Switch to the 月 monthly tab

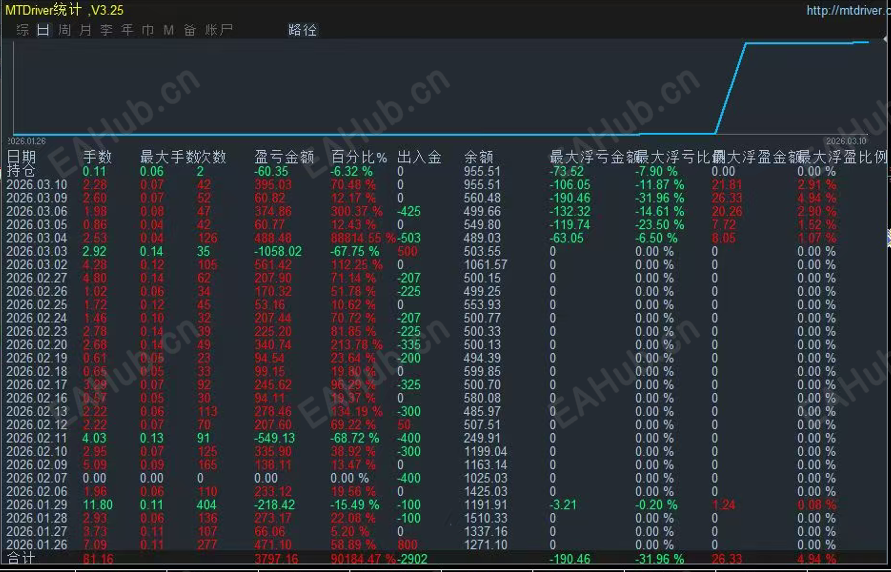[86, 30]
